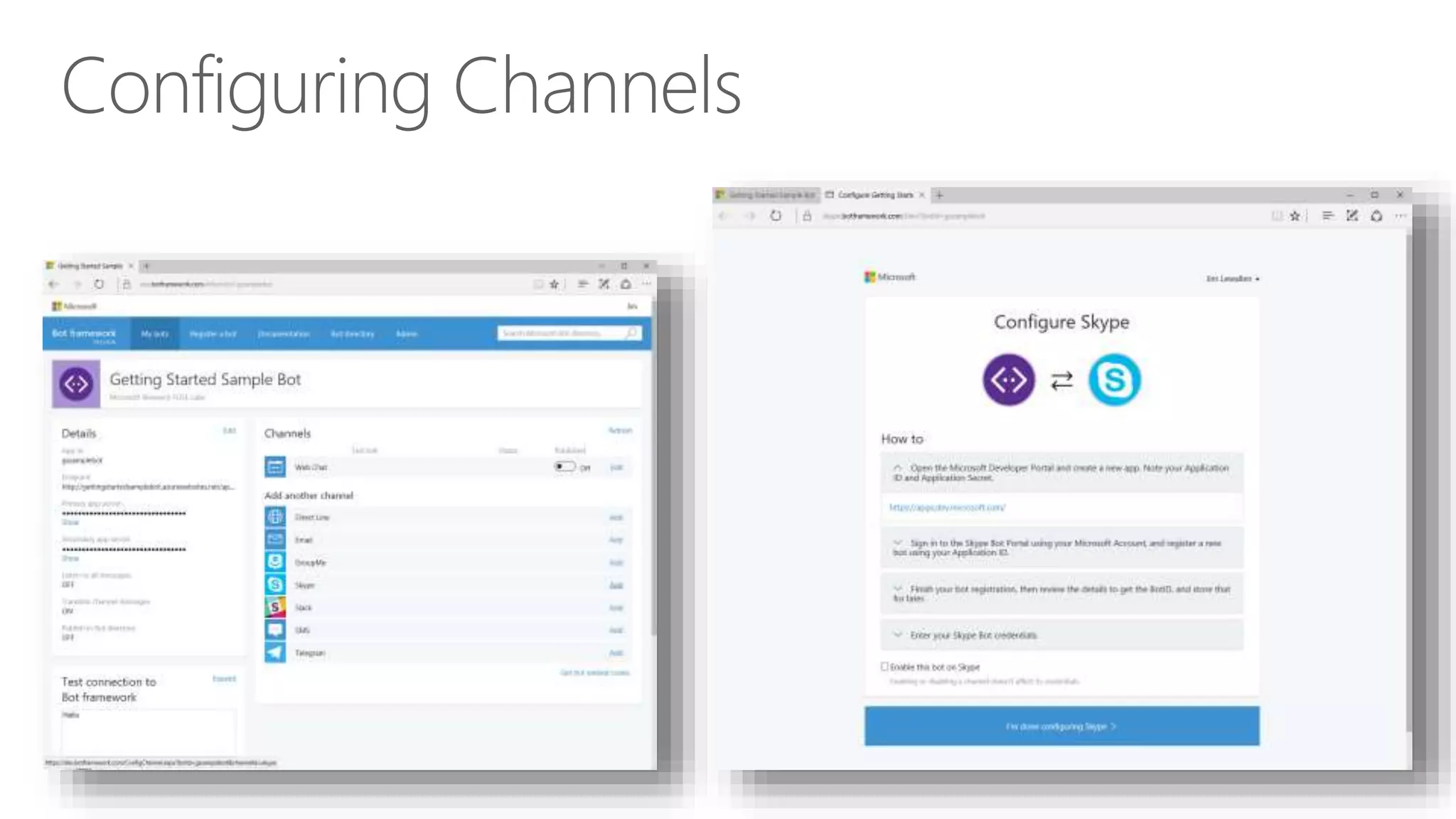Click the large Skype logo on Configure Skype page
Viewport: 1456px width, 819px height.
tap(1114, 380)
